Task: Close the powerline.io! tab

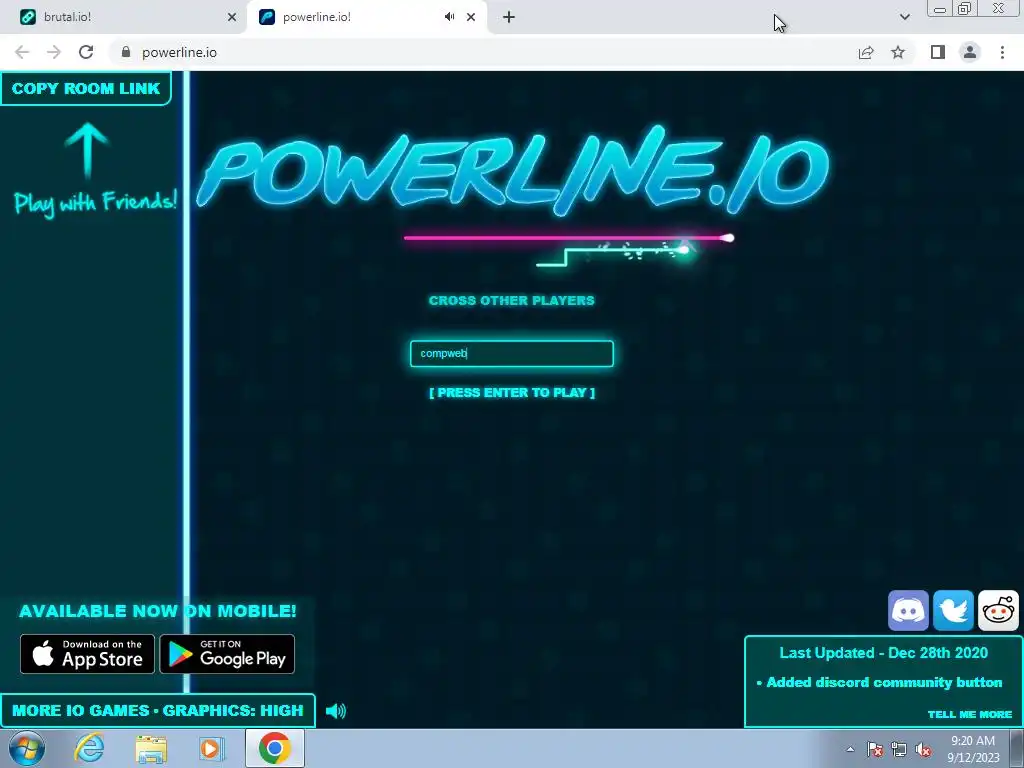Action: [x=471, y=17]
